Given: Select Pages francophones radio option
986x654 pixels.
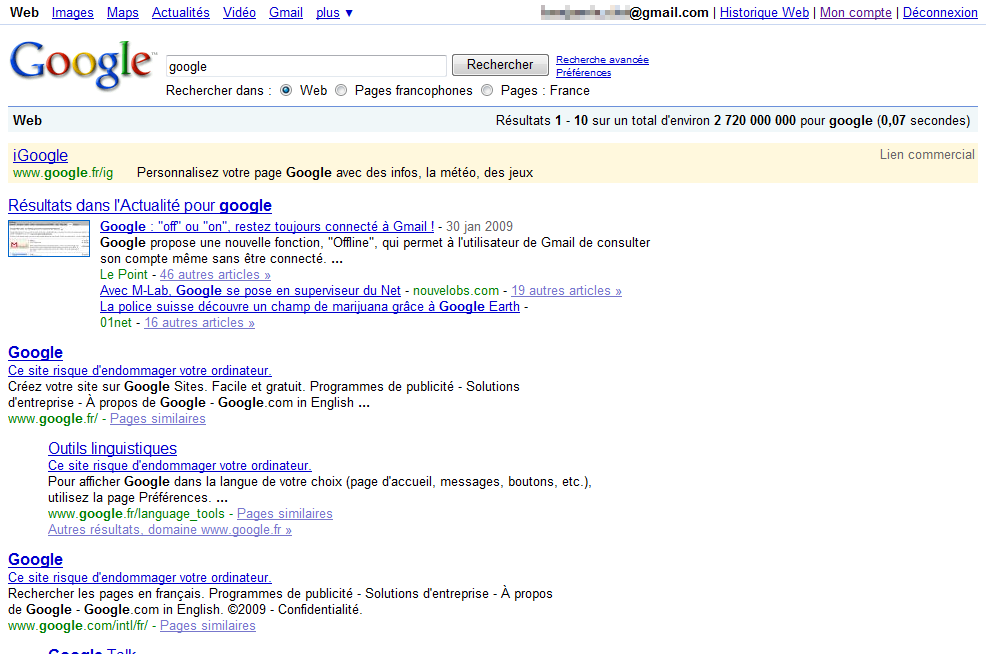Looking at the screenshot, I should 341,91.
